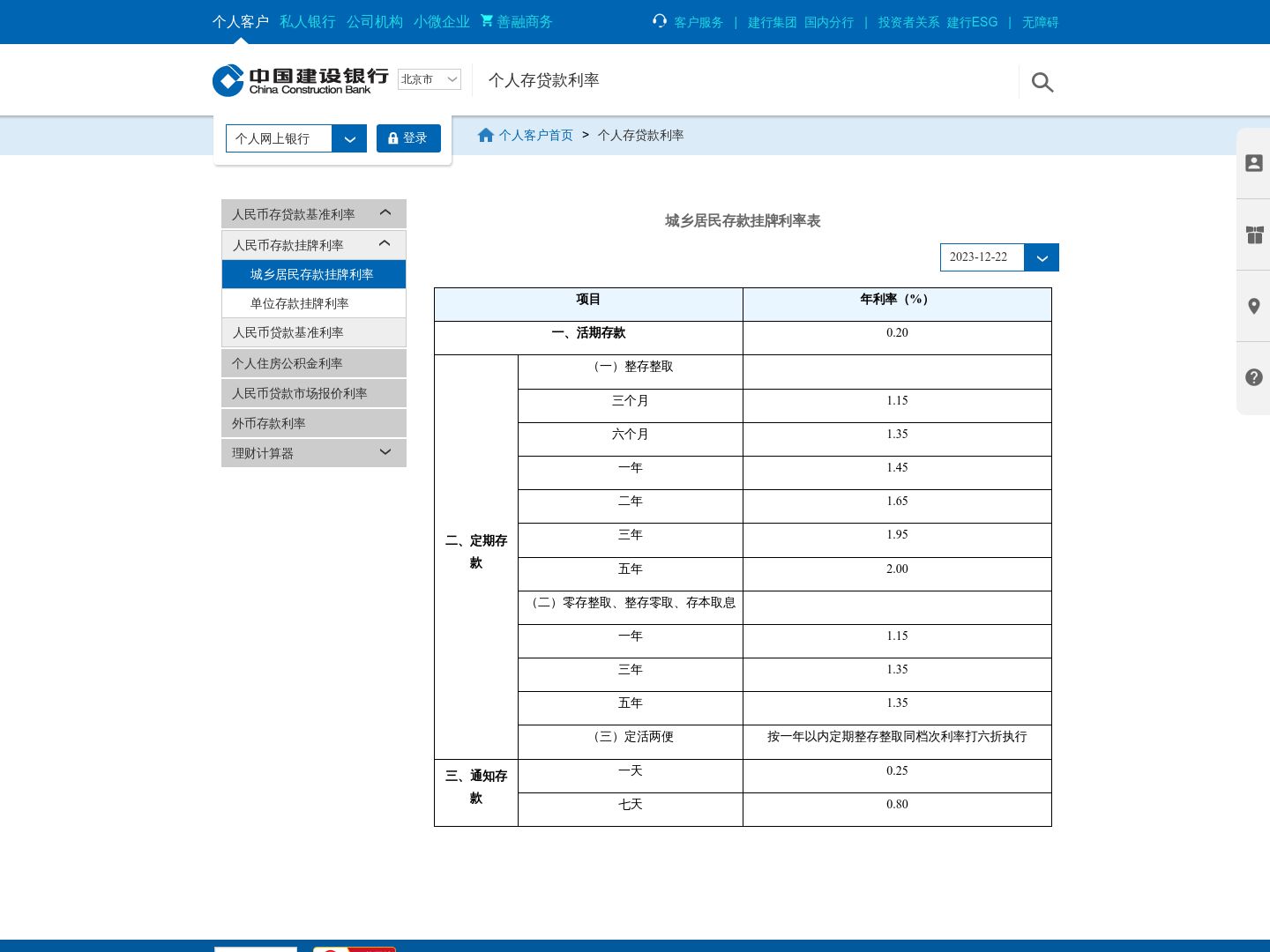The image size is (1270, 952).
Task: Click the （二）零存整取、整存零取、存本取息 cell
Action: click(631, 607)
